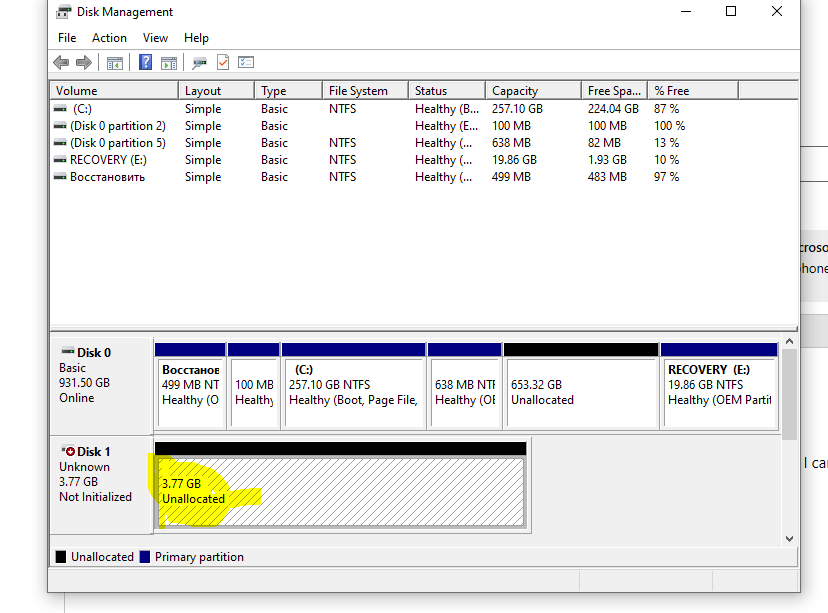The width and height of the screenshot is (828, 613).
Task: Open the Action menu
Action: 109,38
